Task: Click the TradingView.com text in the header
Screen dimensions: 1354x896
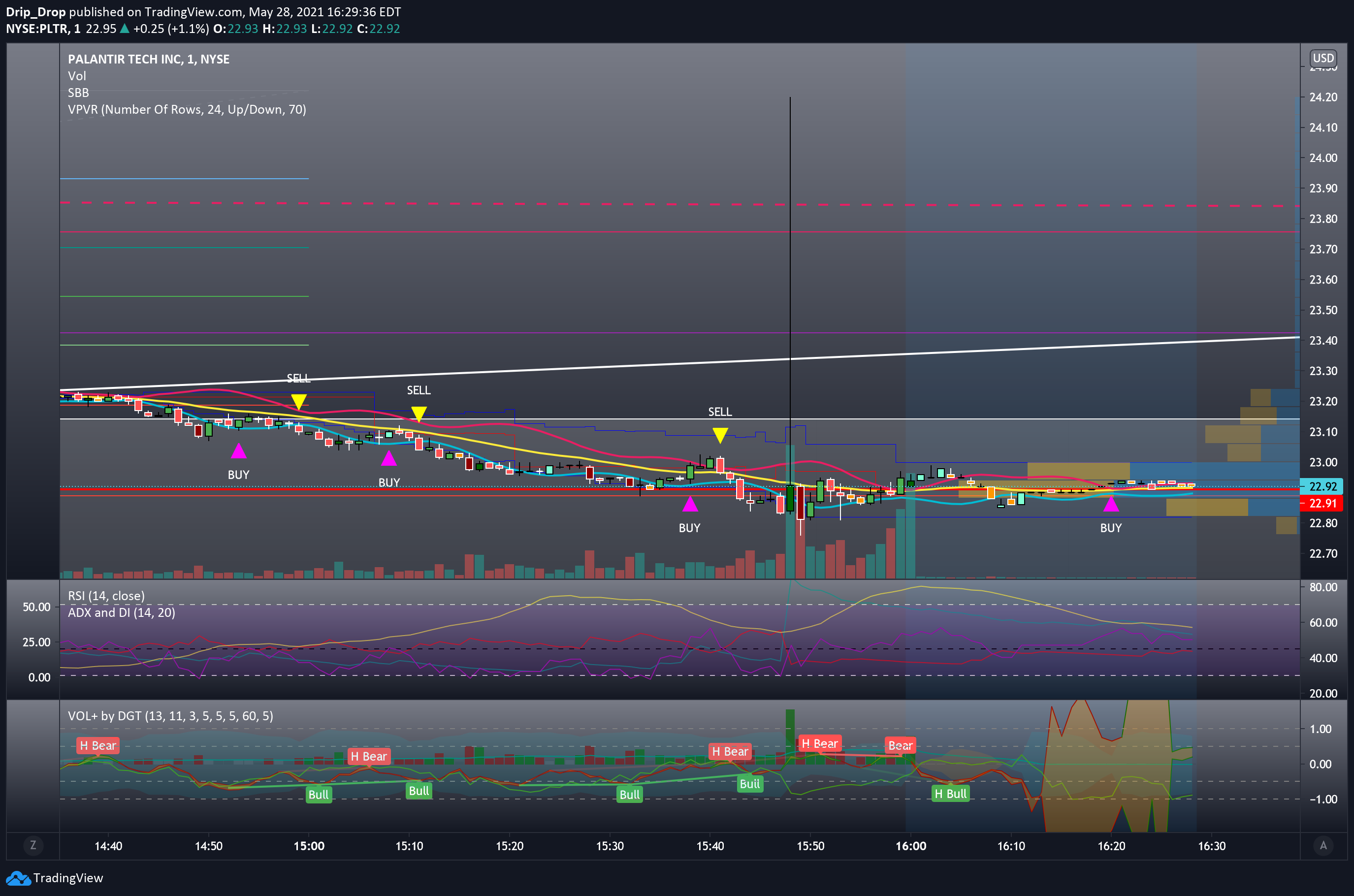Action: pyautogui.click(x=194, y=12)
